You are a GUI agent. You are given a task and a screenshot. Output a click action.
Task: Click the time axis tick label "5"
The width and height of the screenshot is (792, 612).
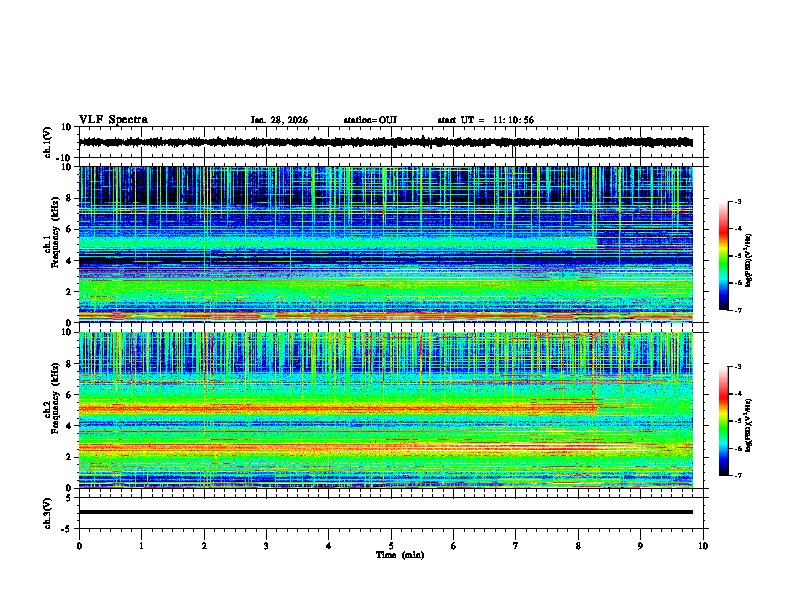[391, 546]
